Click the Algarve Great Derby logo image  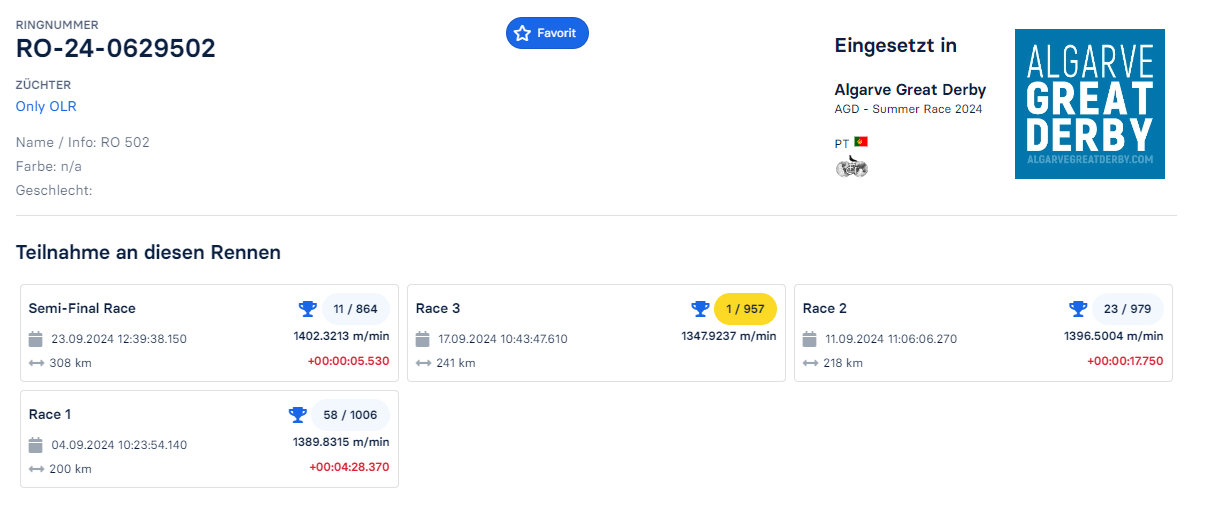[x=1090, y=104]
